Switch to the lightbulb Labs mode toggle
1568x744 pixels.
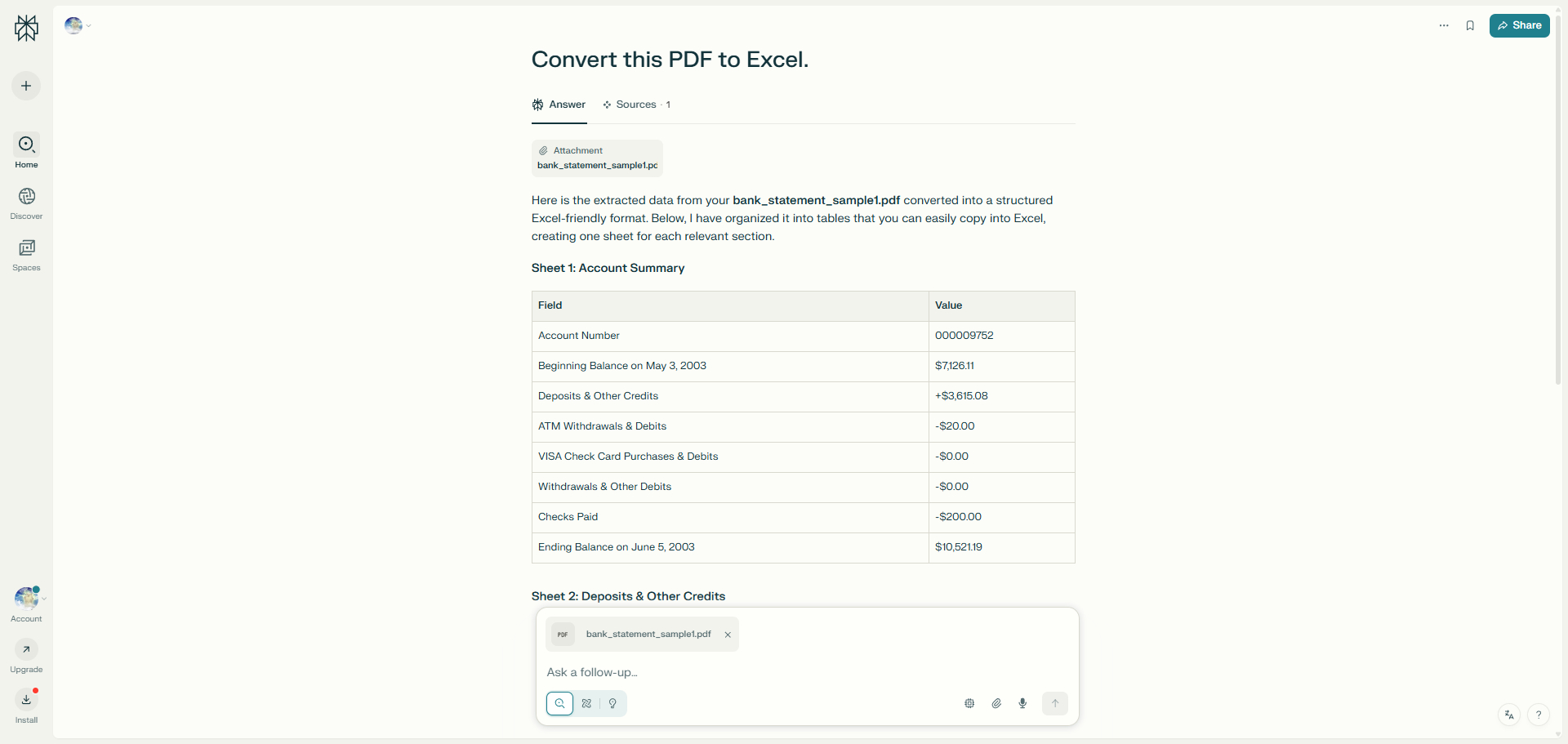click(x=612, y=703)
